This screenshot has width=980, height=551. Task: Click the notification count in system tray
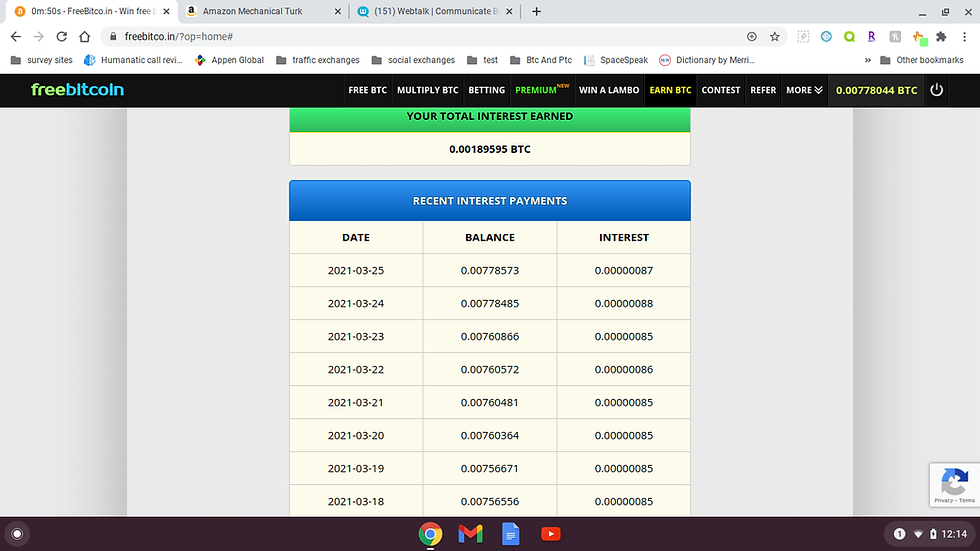[x=899, y=534]
